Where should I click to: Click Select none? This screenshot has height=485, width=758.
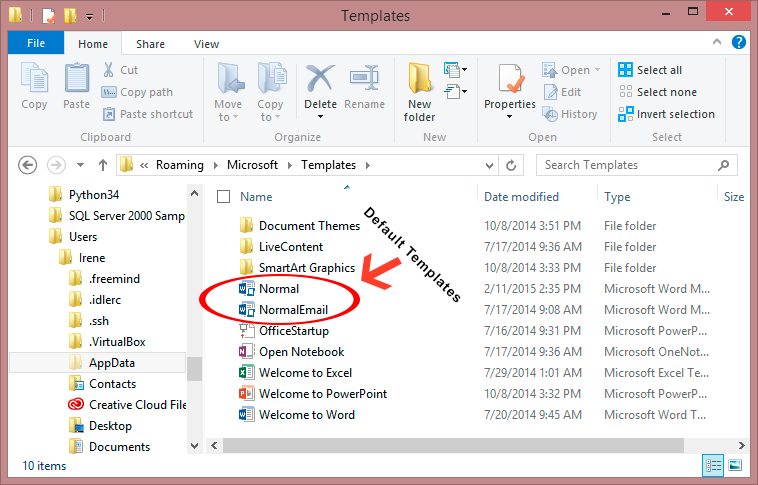coord(658,92)
